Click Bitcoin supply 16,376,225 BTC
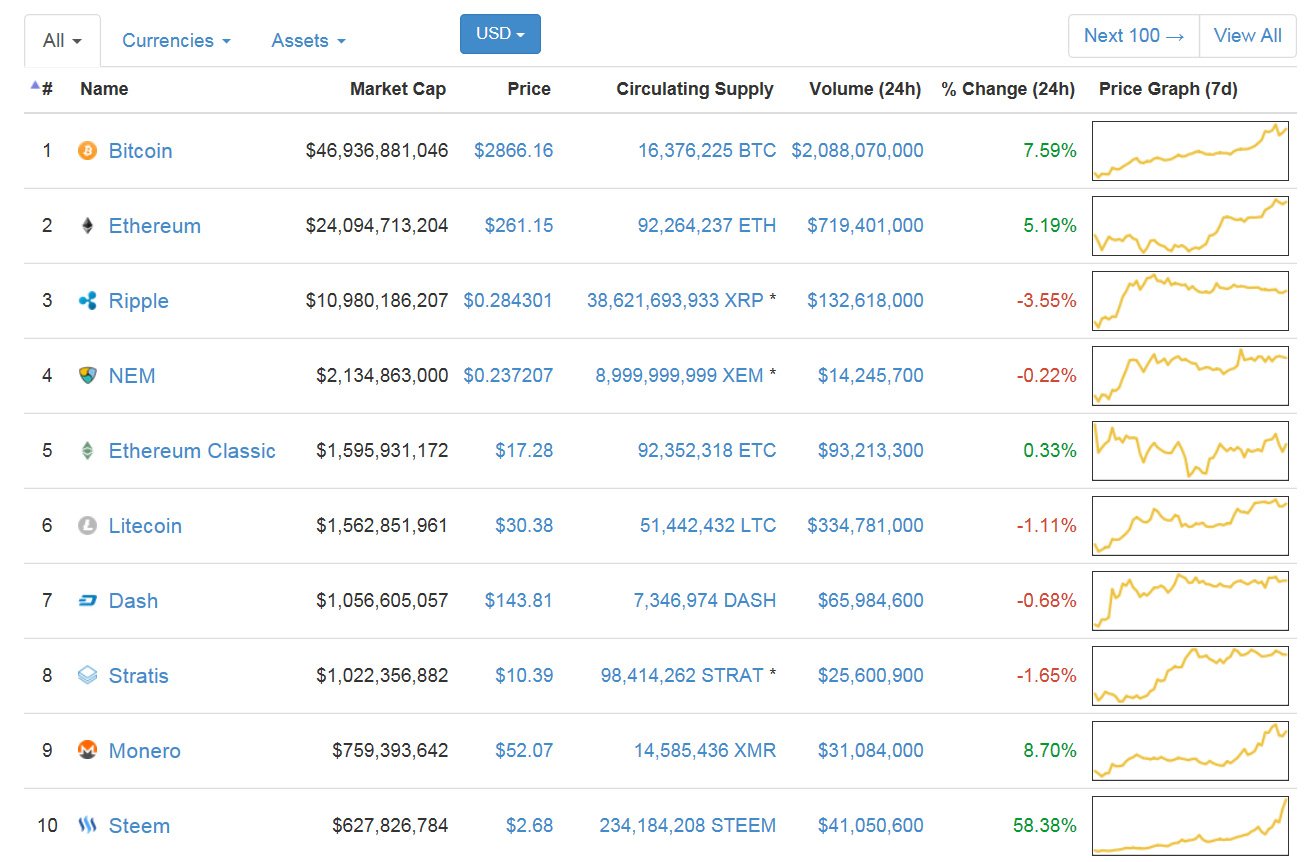The image size is (1313, 862). click(x=707, y=151)
